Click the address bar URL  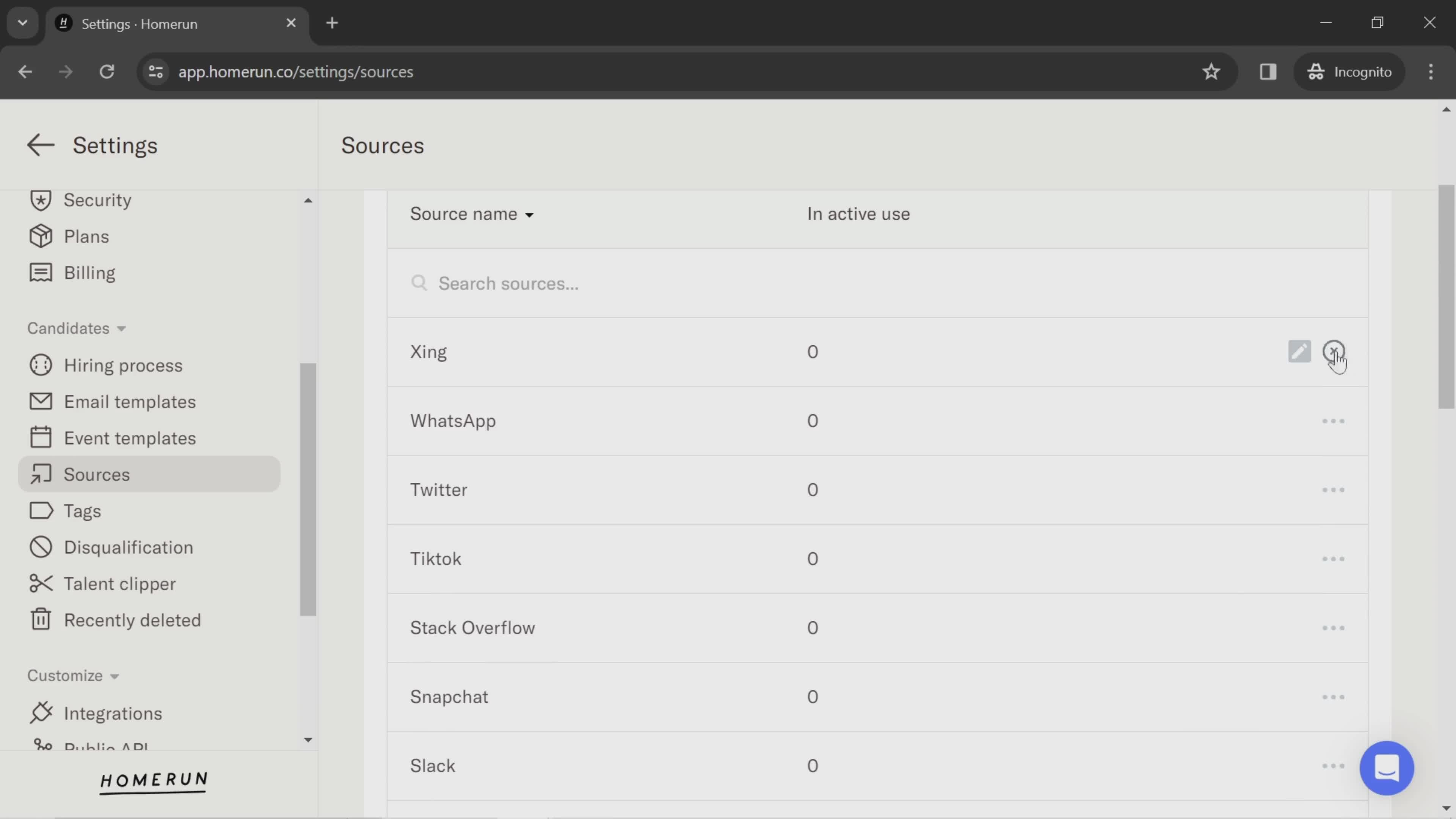296,72
